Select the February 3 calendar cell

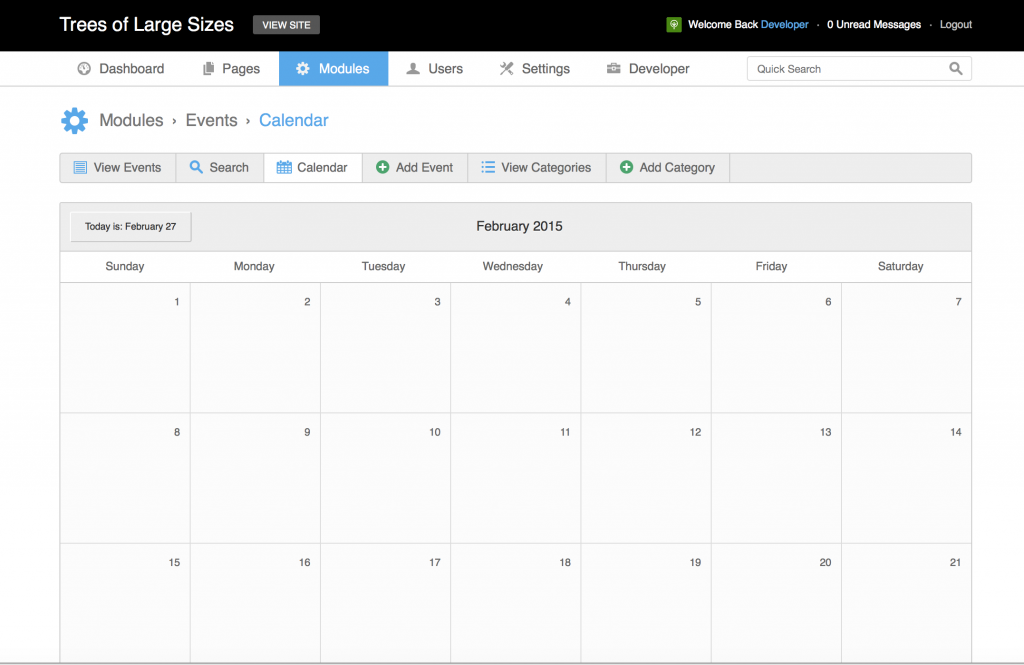(385, 348)
